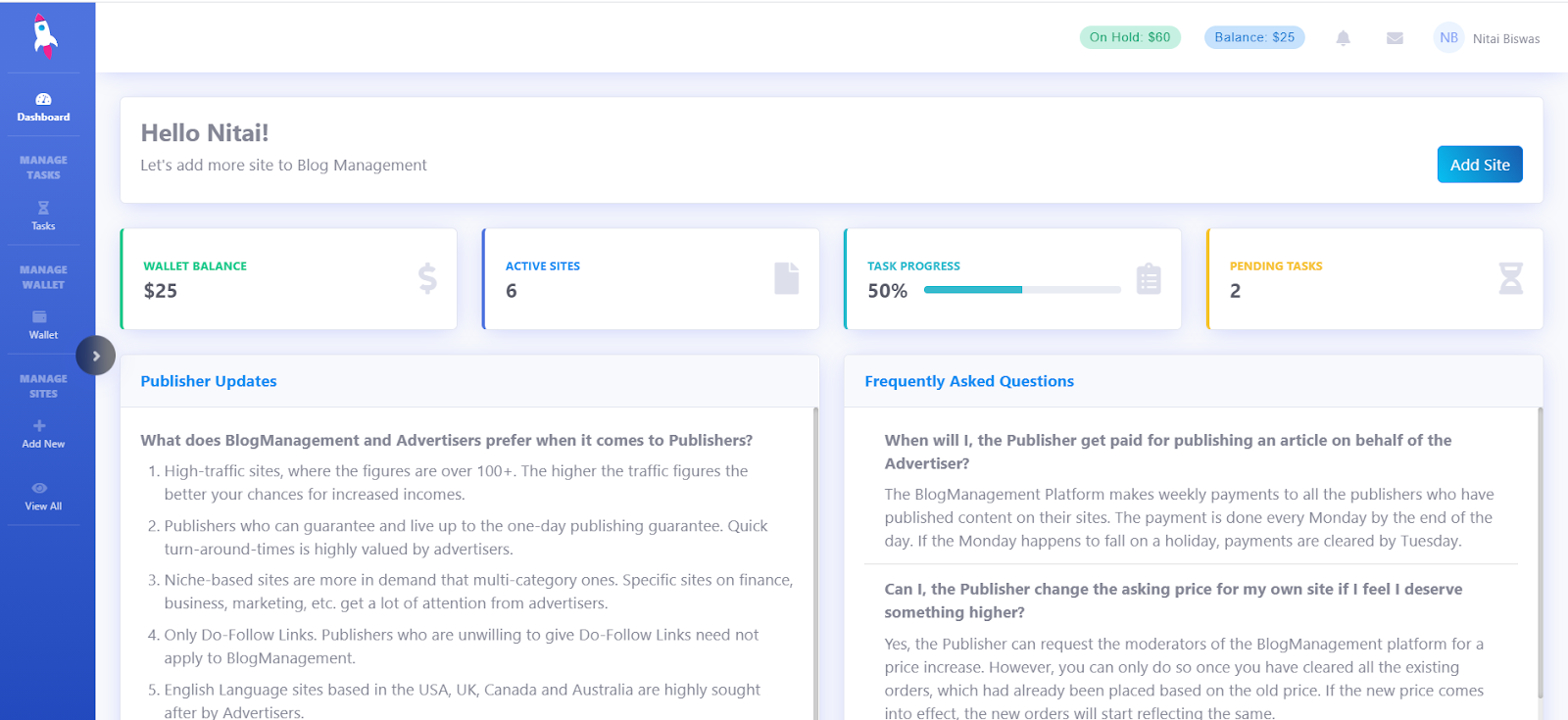This screenshot has width=1568, height=720.
Task: Click the rocket logo in sidebar
Action: click(44, 36)
